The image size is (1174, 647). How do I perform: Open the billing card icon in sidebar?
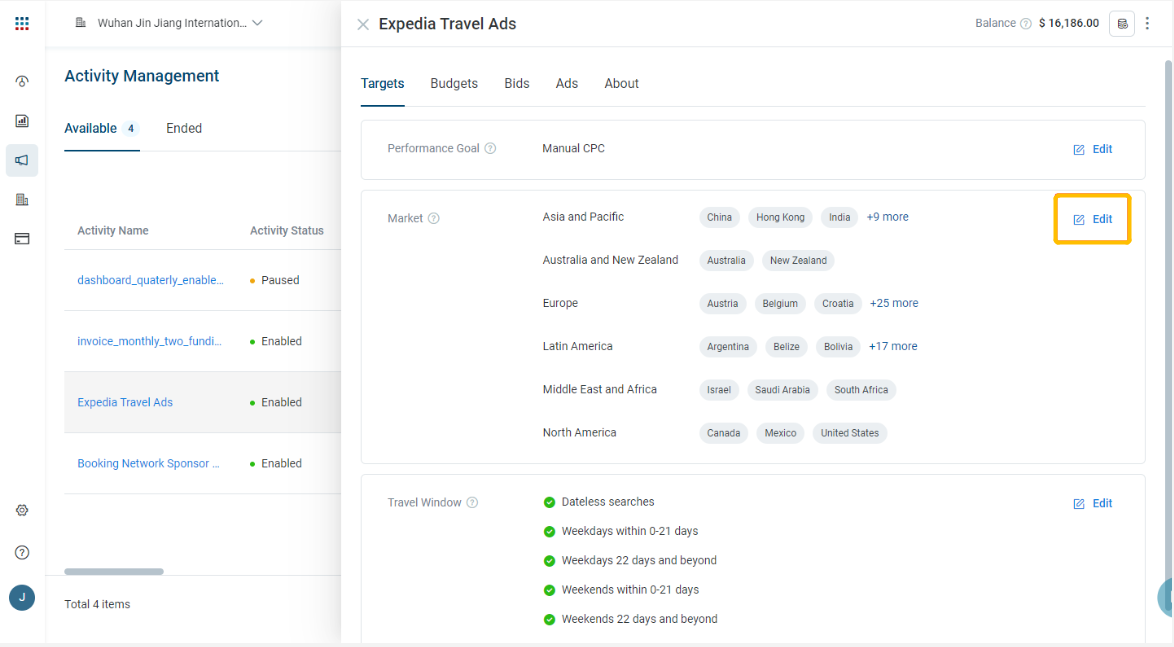[x=22, y=239]
